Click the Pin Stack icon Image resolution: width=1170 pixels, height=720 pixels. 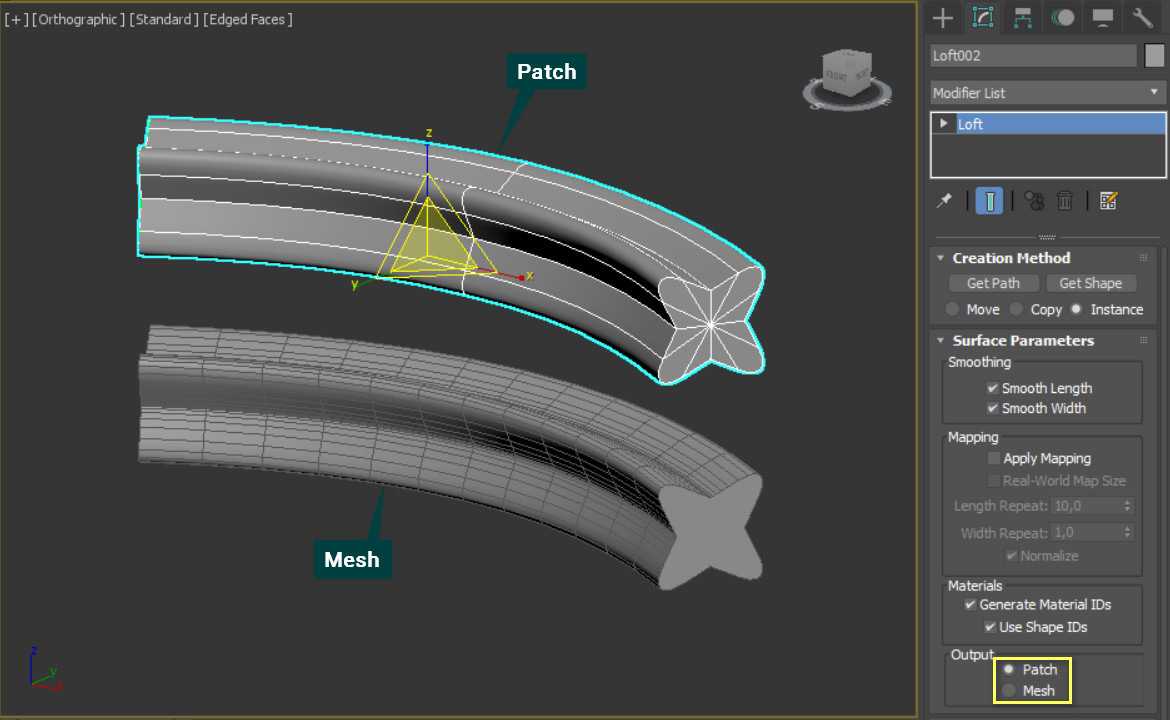[x=944, y=201]
